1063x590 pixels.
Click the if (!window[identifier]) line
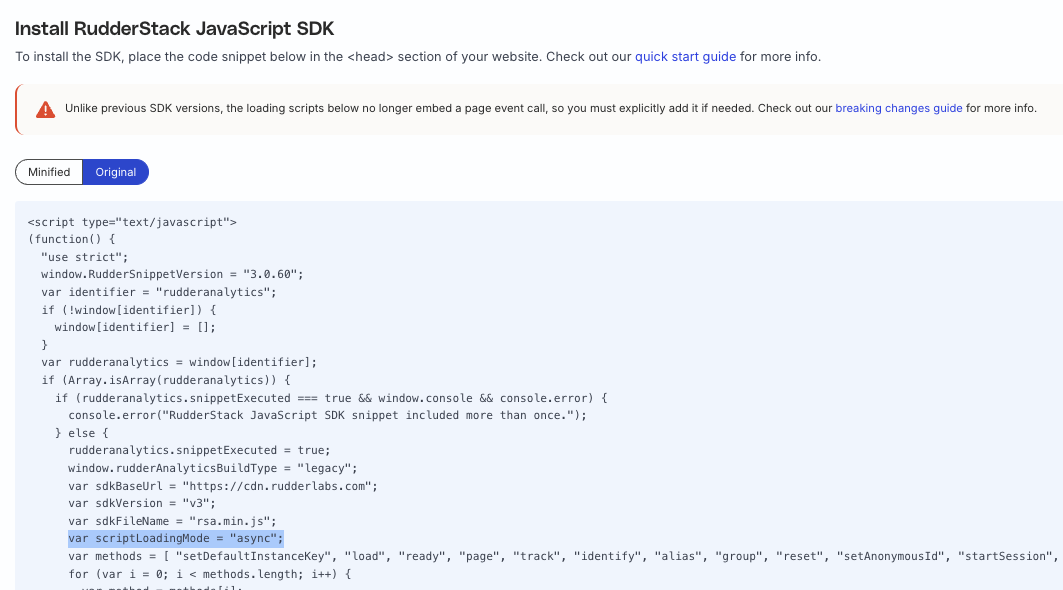pos(129,310)
